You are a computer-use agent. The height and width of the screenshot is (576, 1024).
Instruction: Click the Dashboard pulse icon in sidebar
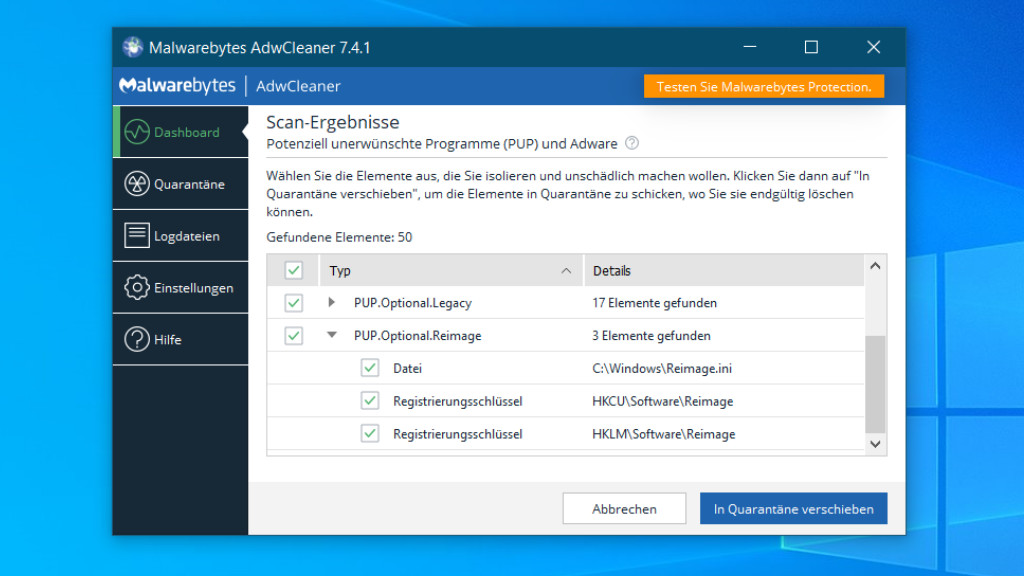pyautogui.click(x=136, y=132)
